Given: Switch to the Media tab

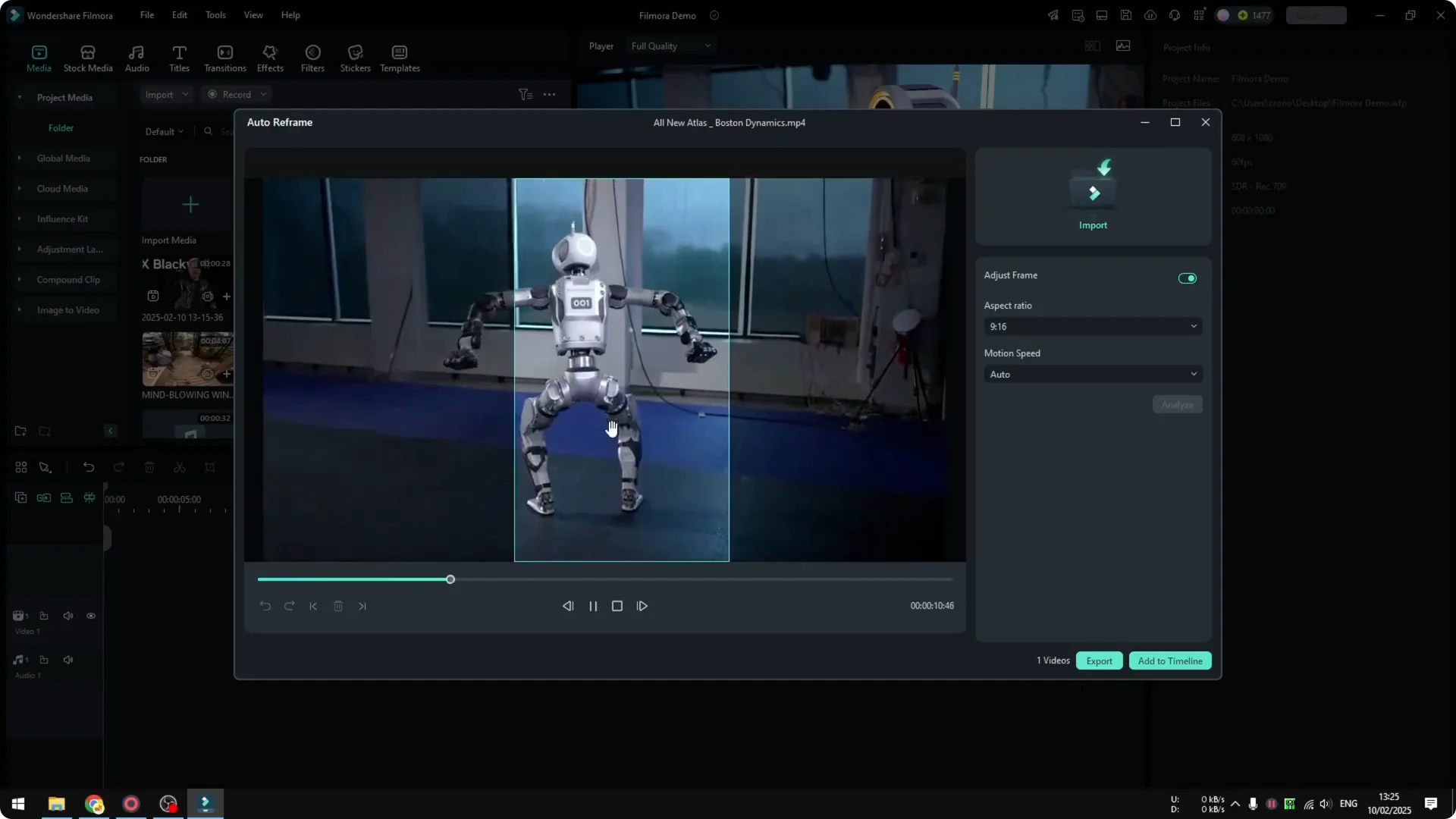Looking at the screenshot, I should point(39,58).
